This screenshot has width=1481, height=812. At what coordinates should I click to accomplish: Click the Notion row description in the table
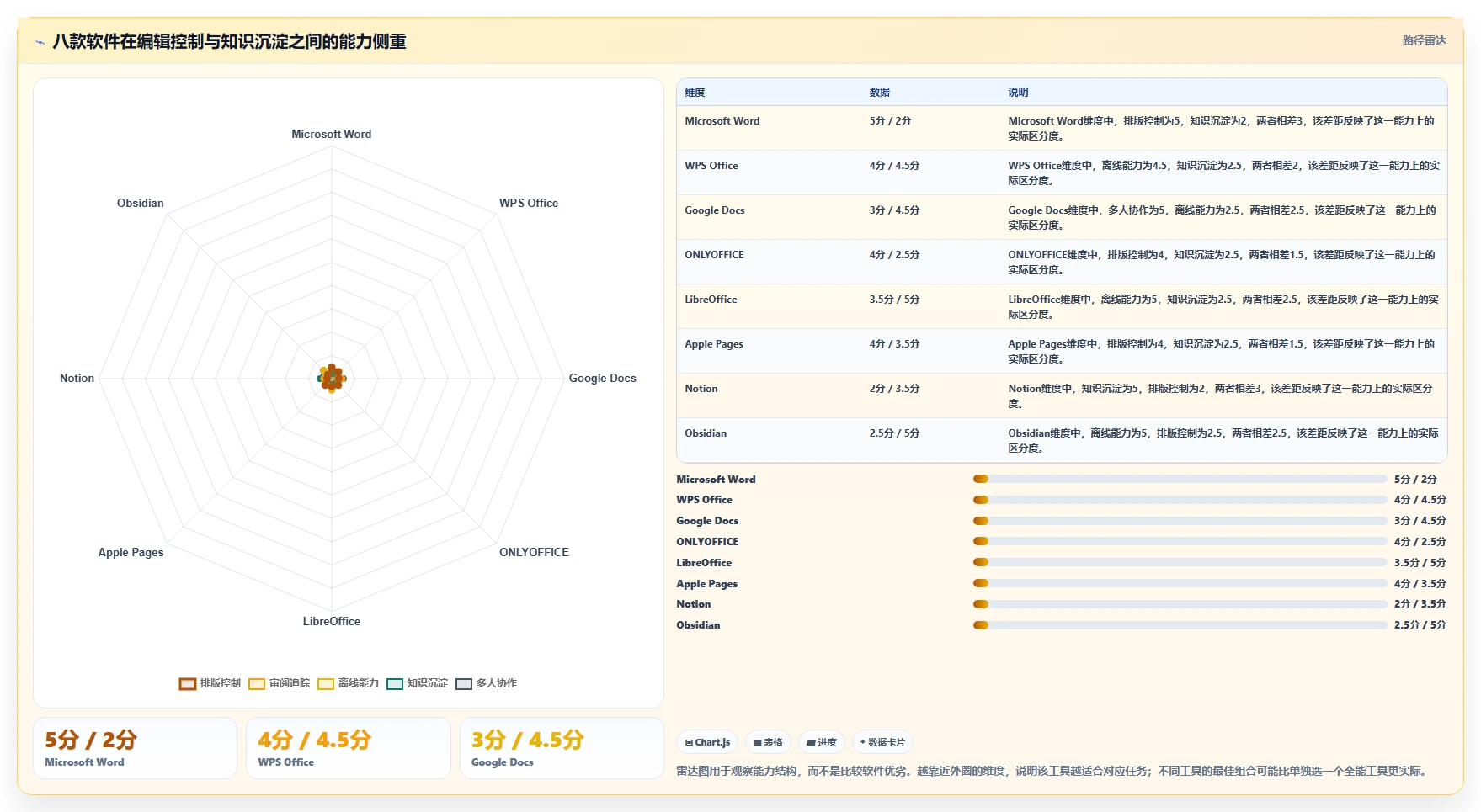click(x=1222, y=396)
